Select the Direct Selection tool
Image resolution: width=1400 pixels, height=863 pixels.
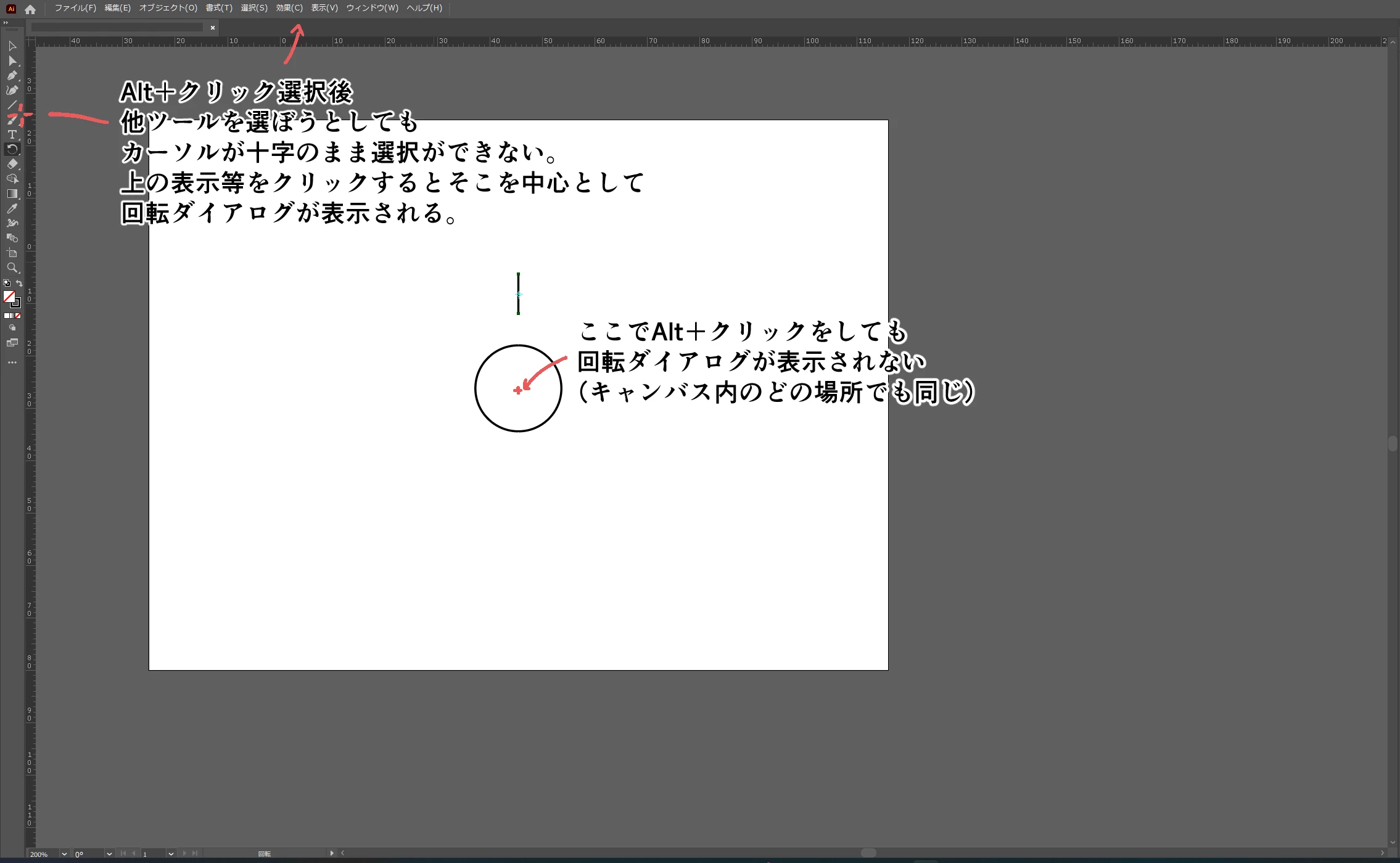point(12,61)
